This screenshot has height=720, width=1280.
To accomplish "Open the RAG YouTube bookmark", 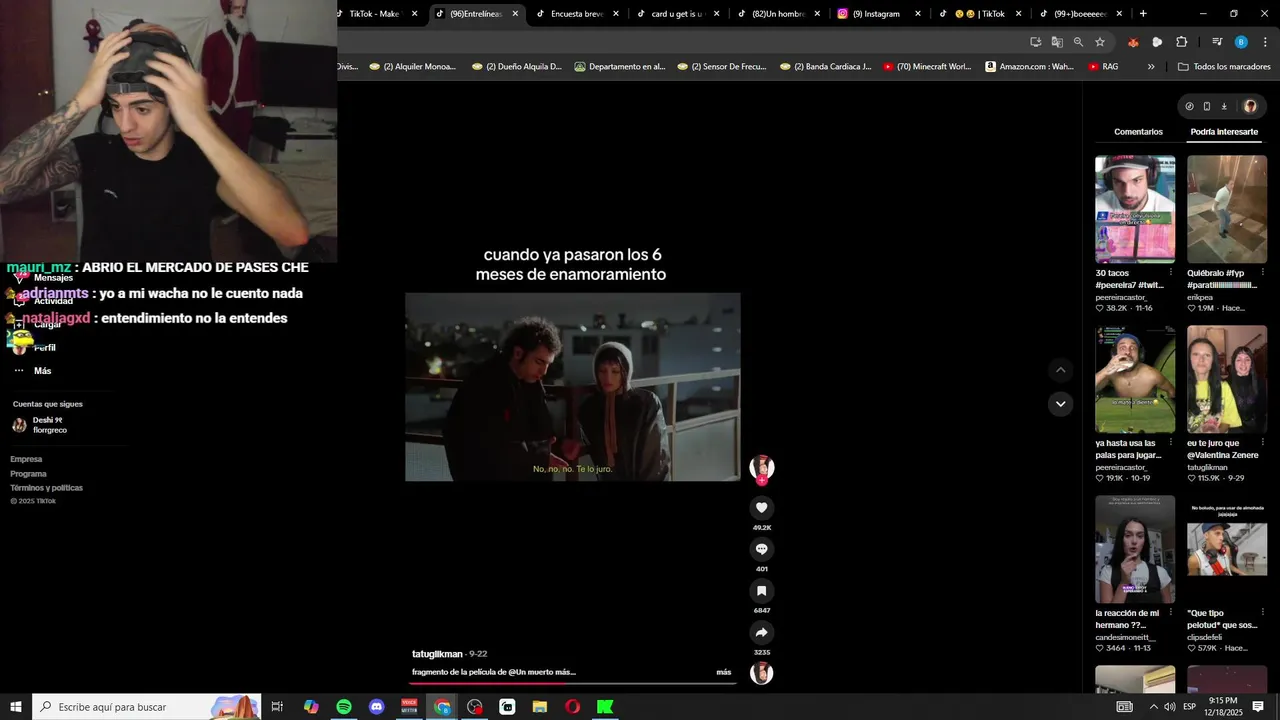I will (1103, 67).
